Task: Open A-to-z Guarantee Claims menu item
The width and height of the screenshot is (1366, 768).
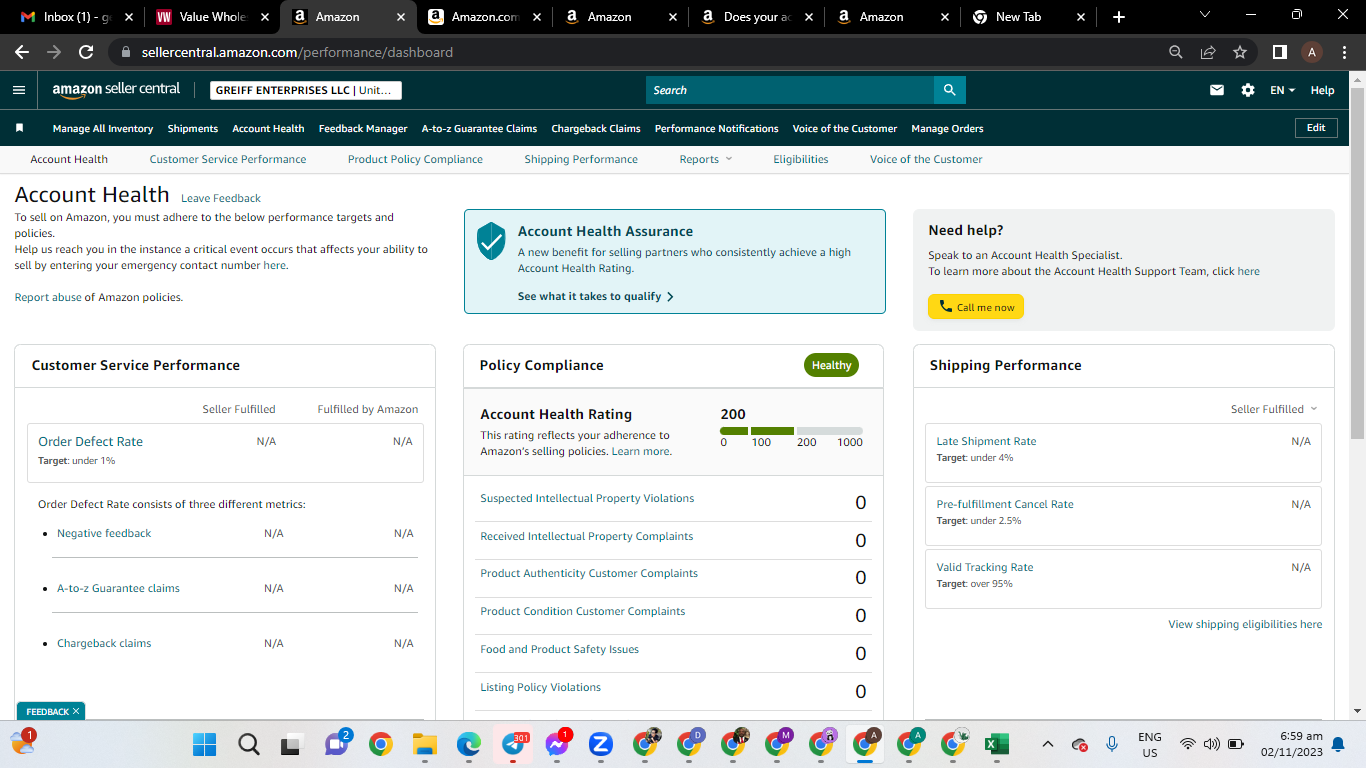Action: point(479,128)
